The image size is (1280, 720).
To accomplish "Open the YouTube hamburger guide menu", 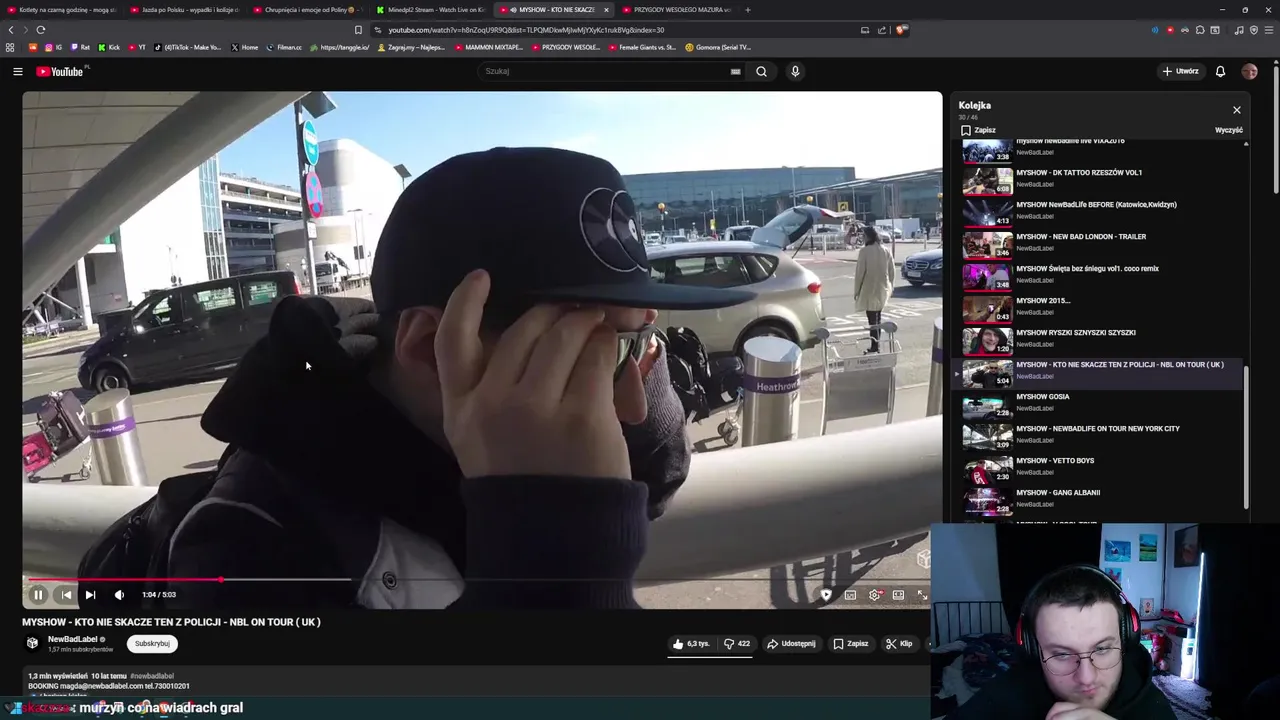I will coord(17,71).
